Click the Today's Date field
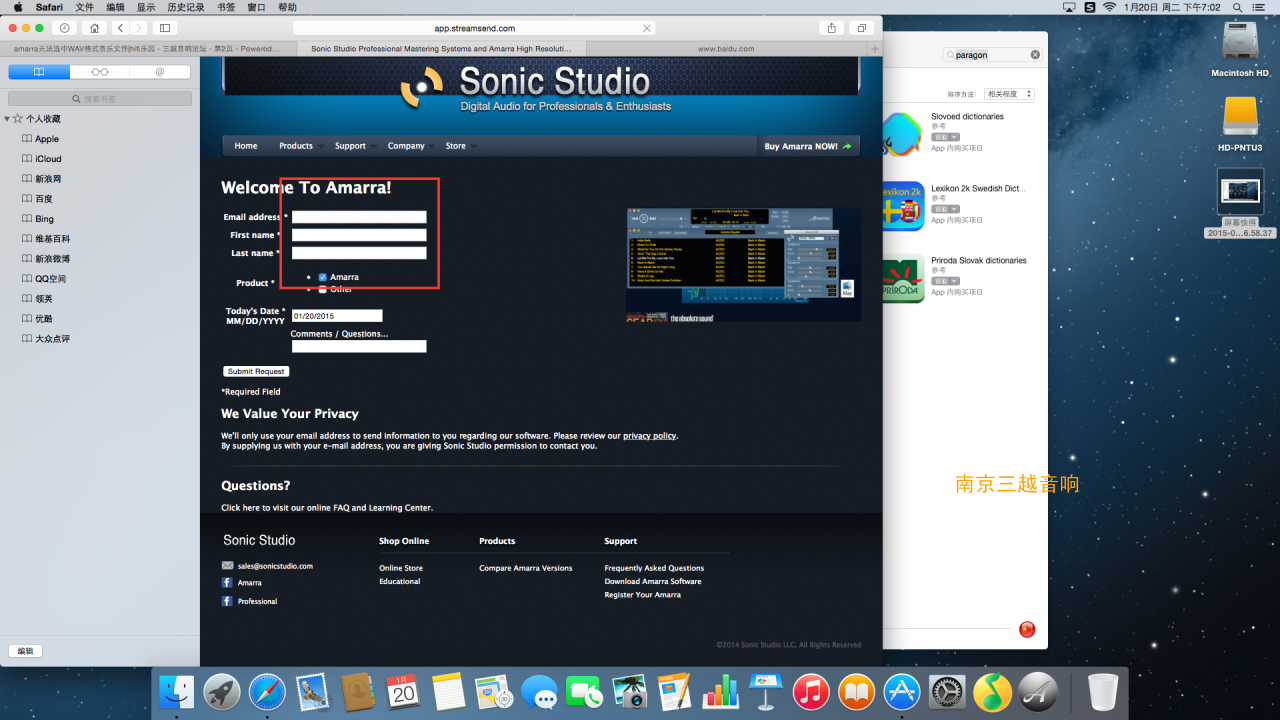Screen dimensions: 1280x720 pyautogui.click(x=337, y=316)
